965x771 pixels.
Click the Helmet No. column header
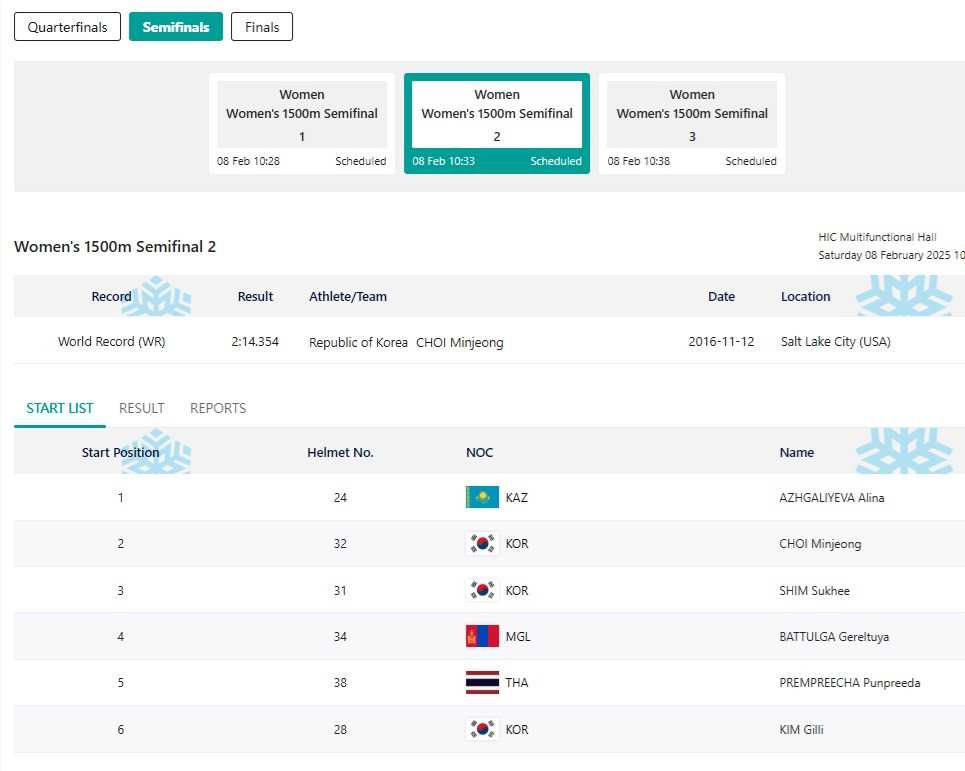(x=340, y=452)
